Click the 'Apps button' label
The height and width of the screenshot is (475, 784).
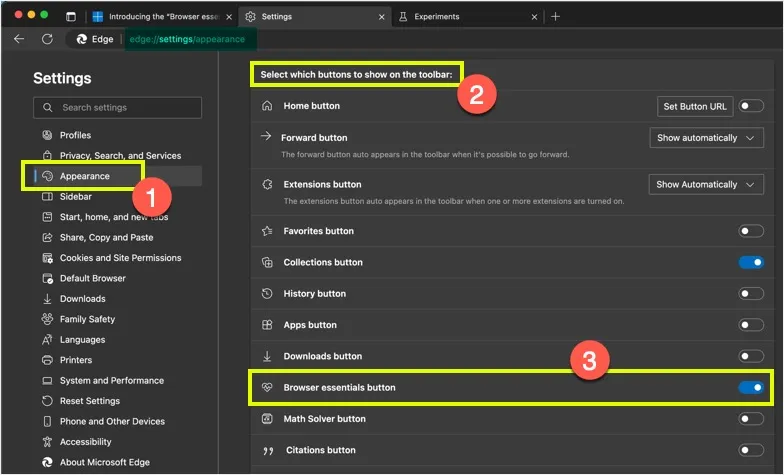tap(310, 325)
